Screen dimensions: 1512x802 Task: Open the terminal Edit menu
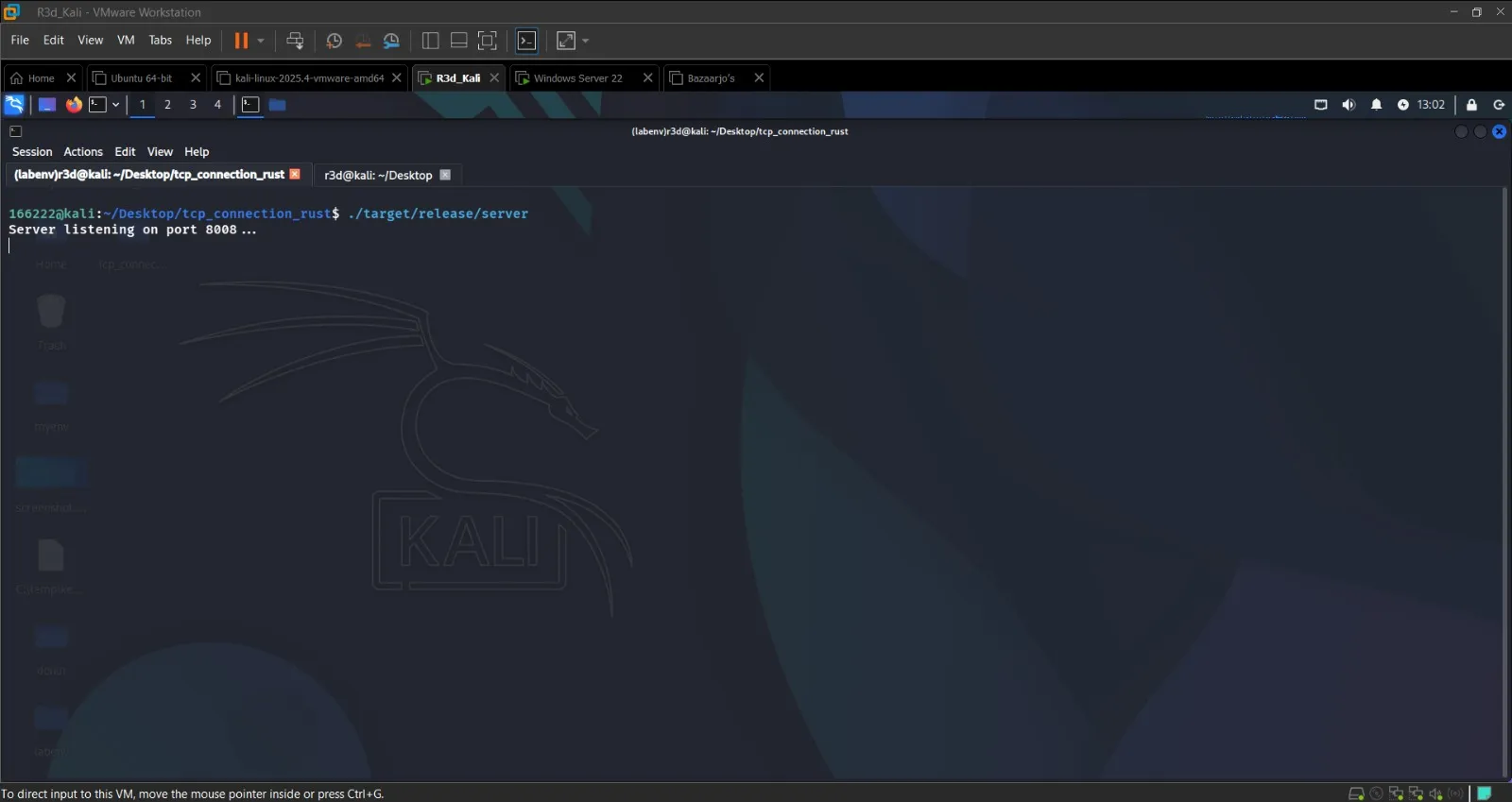point(125,152)
